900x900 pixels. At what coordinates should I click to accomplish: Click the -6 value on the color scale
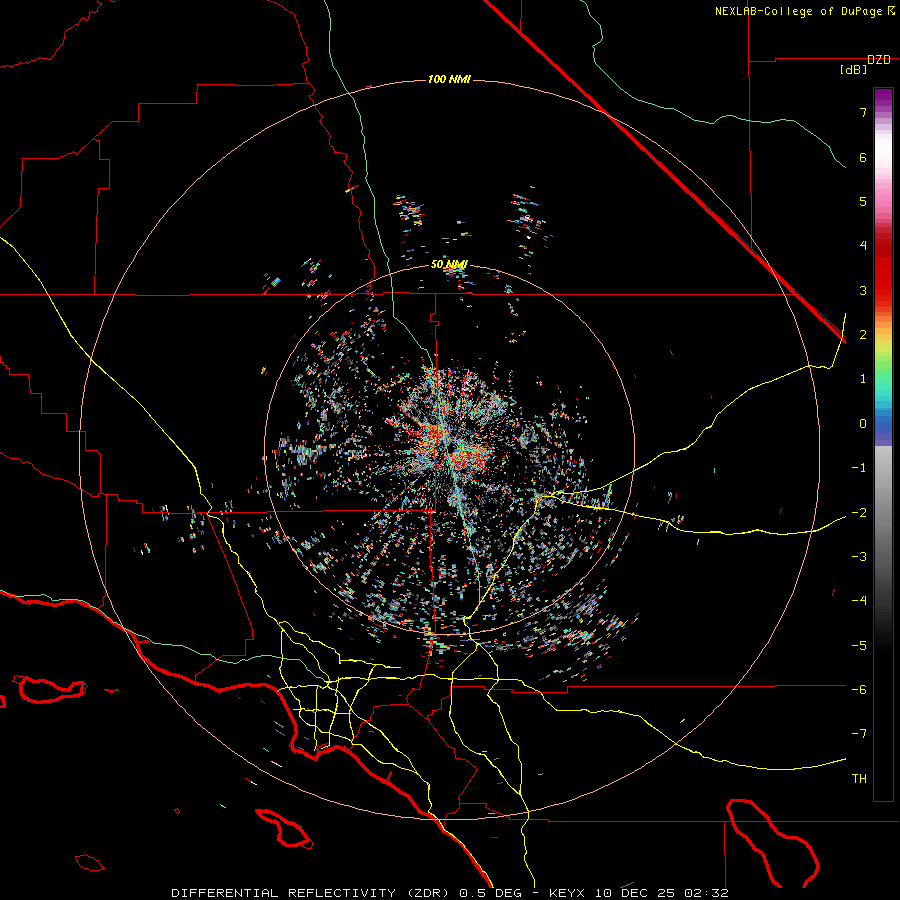tap(859, 690)
